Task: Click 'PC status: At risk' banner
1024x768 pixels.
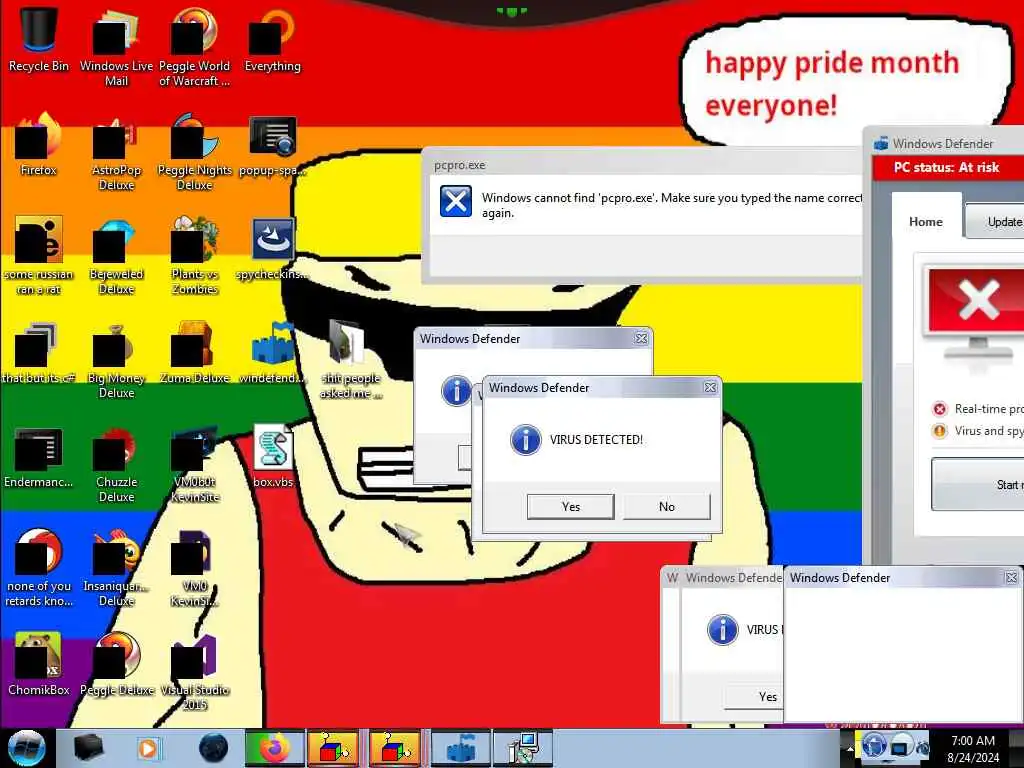Action: (946, 167)
